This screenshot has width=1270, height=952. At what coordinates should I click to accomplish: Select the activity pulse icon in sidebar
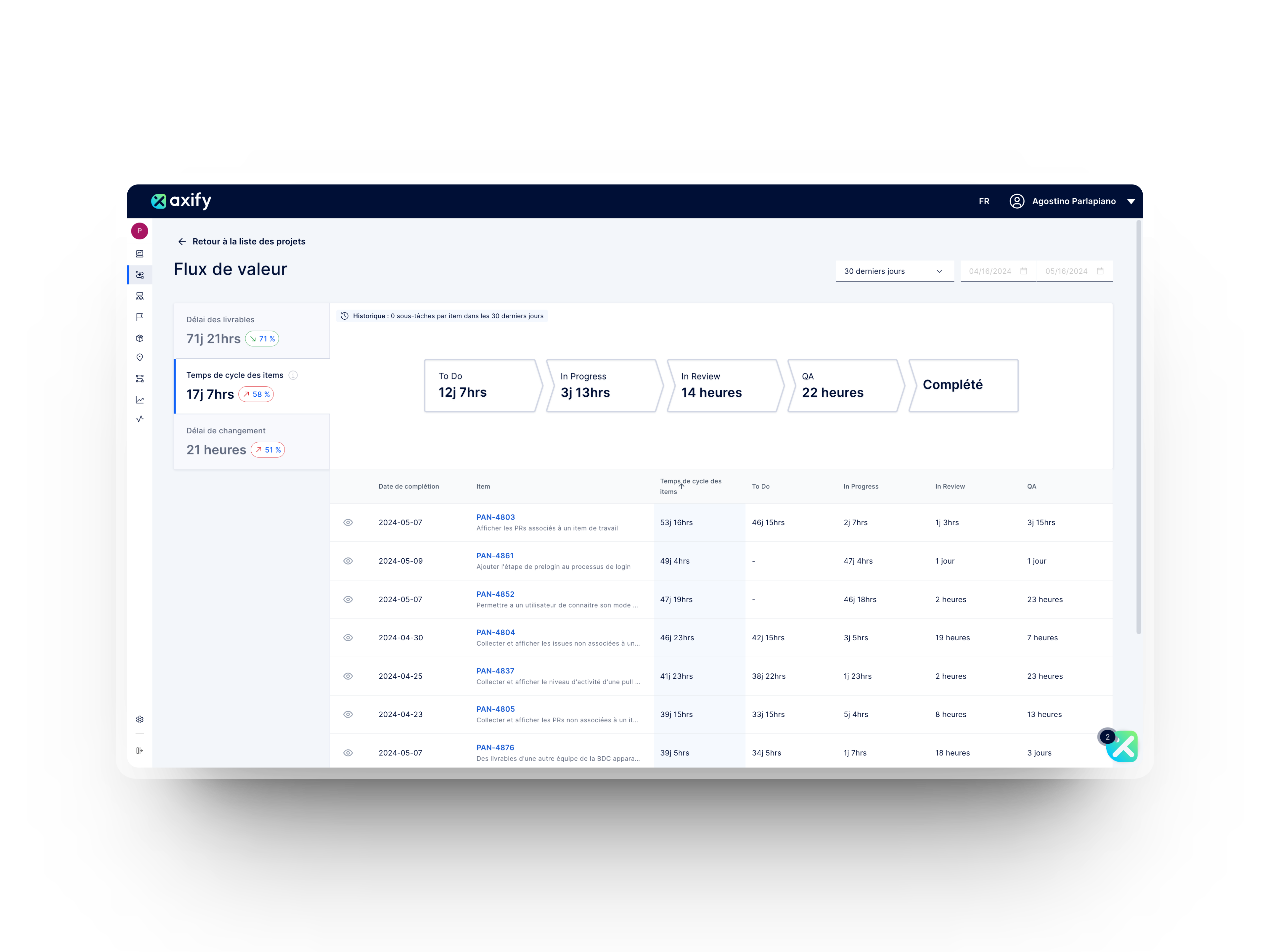pos(140,419)
